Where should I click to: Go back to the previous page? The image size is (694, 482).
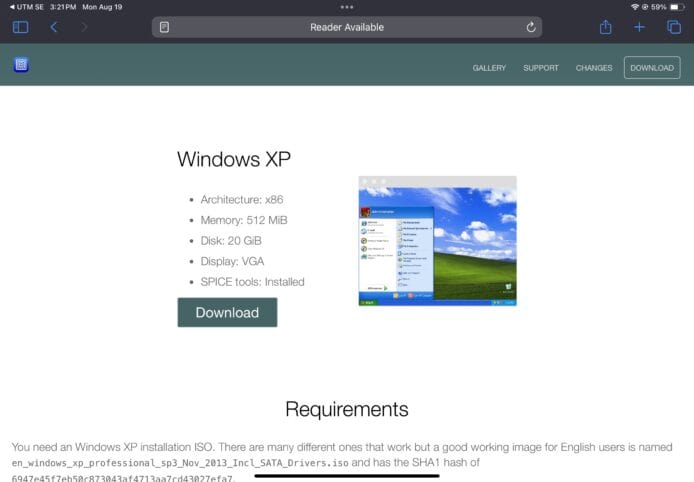(54, 27)
